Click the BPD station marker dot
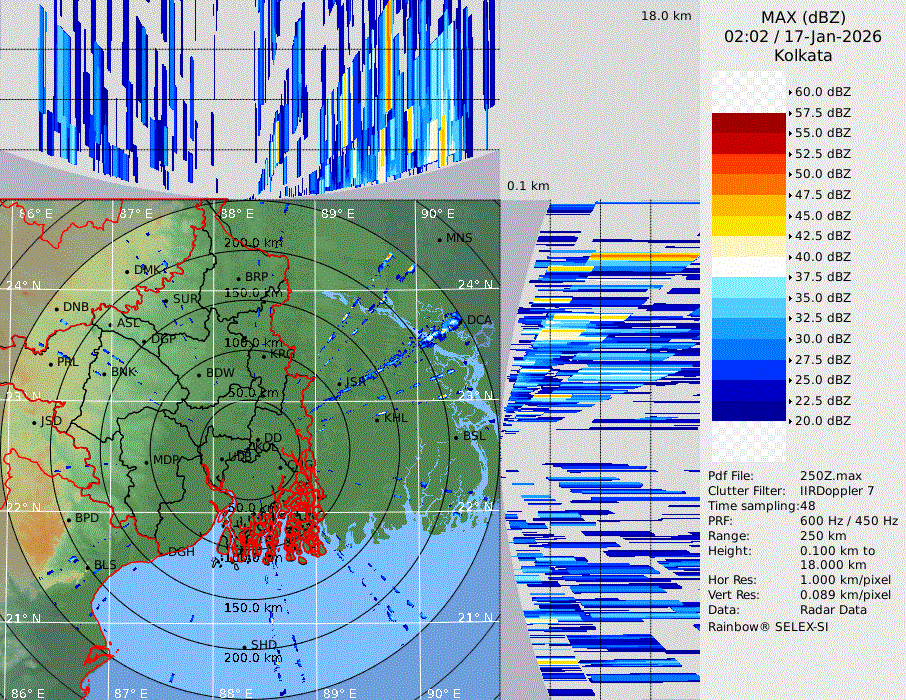 [x=68, y=519]
